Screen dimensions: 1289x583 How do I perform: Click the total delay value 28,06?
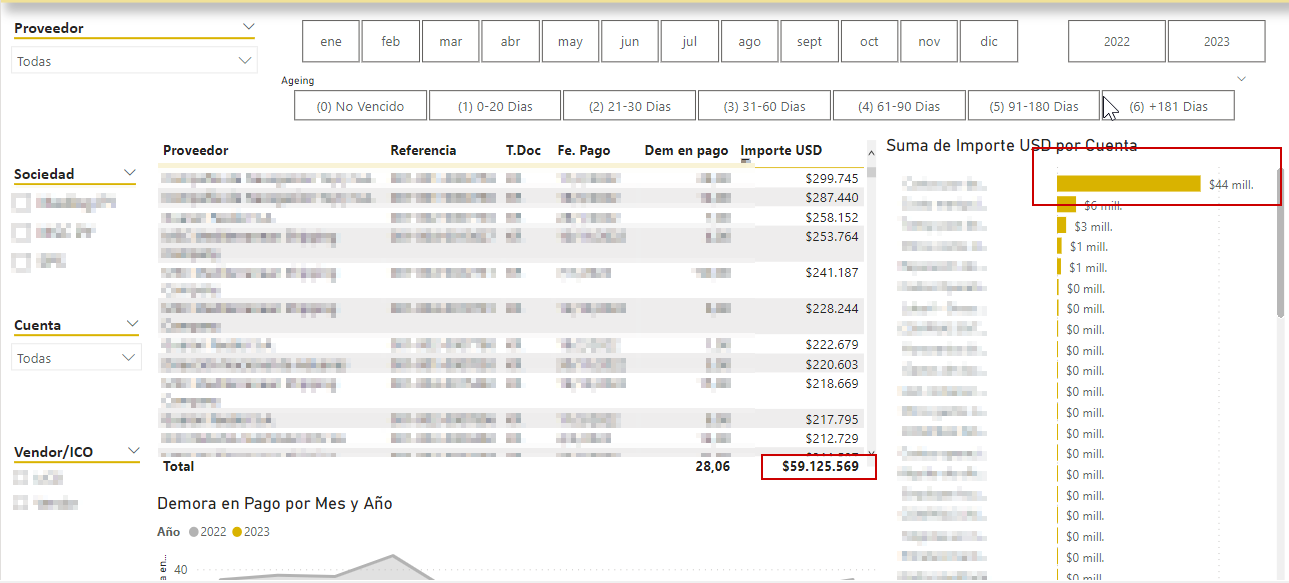[x=713, y=467]
